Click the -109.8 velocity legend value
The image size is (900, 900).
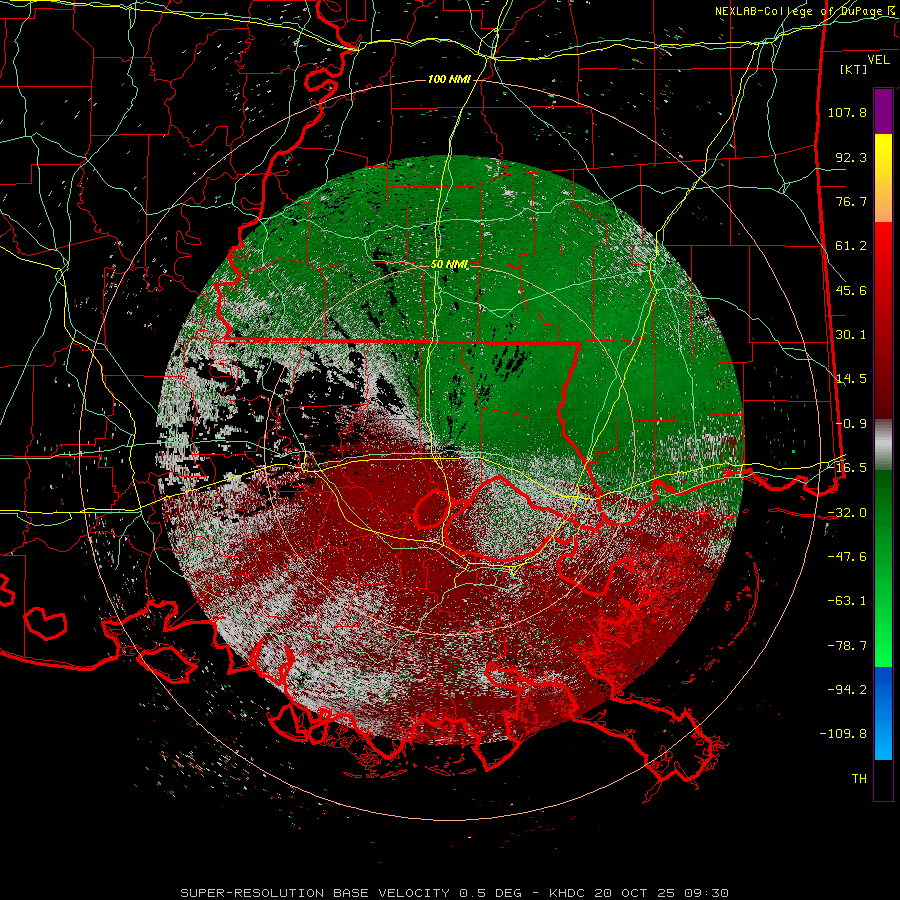tap(843, 734)
